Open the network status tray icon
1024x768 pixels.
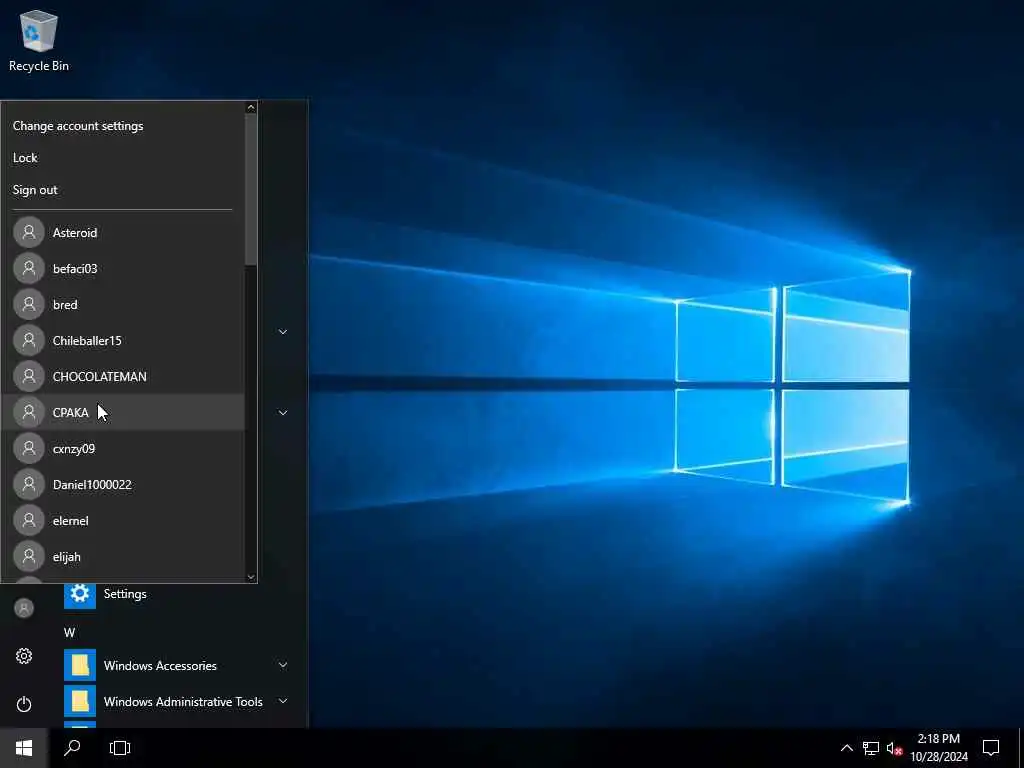871,748
